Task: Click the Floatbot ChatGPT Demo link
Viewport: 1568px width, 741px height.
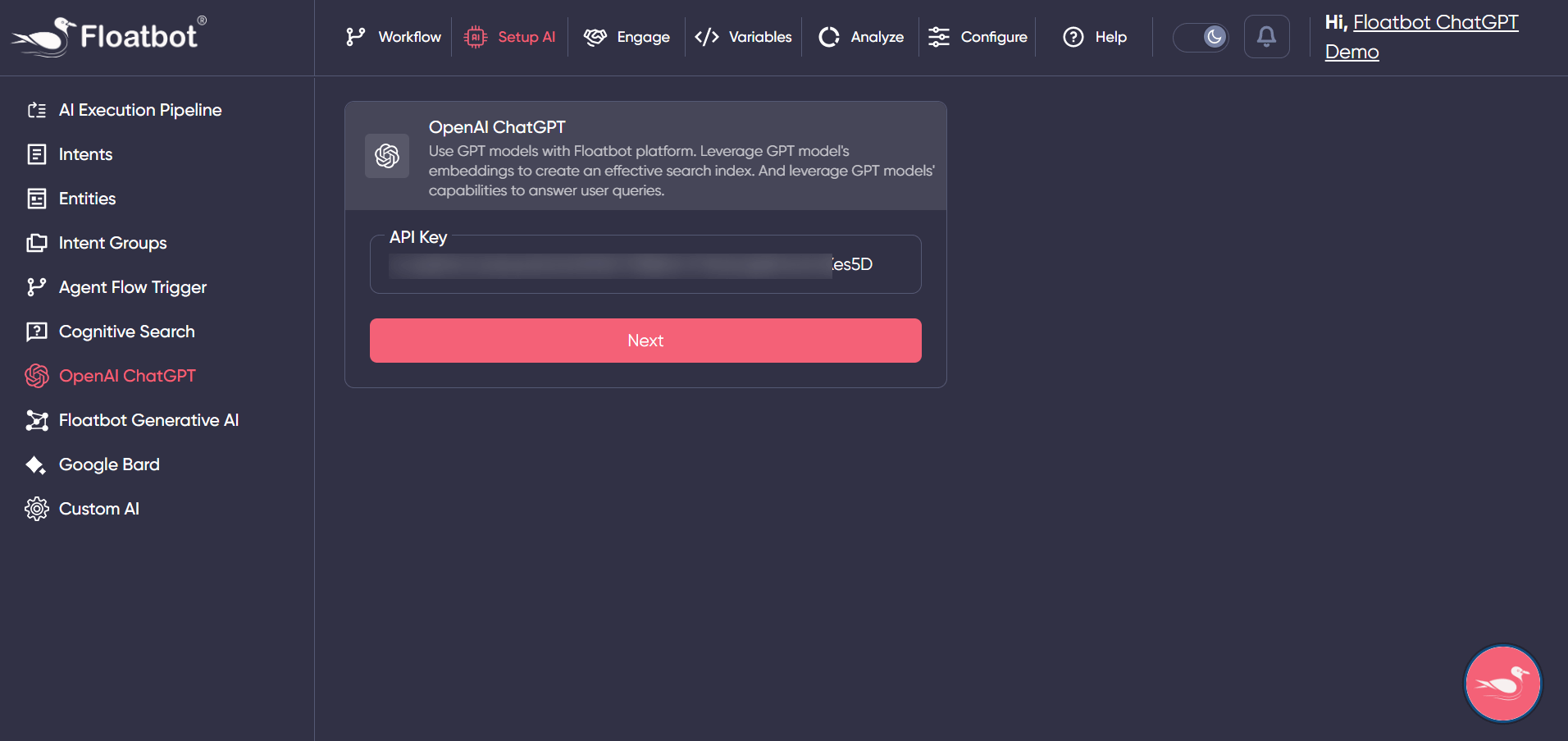Action: pos(1434,23)
